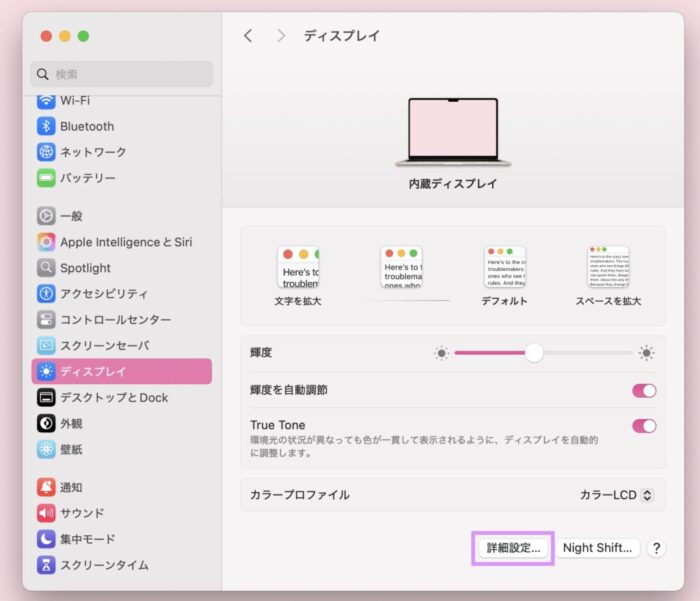This screenshot has height=601, width=700.
Task: Open Wi-Fi settings icon in sidebar
Action: tap(46, 101)
